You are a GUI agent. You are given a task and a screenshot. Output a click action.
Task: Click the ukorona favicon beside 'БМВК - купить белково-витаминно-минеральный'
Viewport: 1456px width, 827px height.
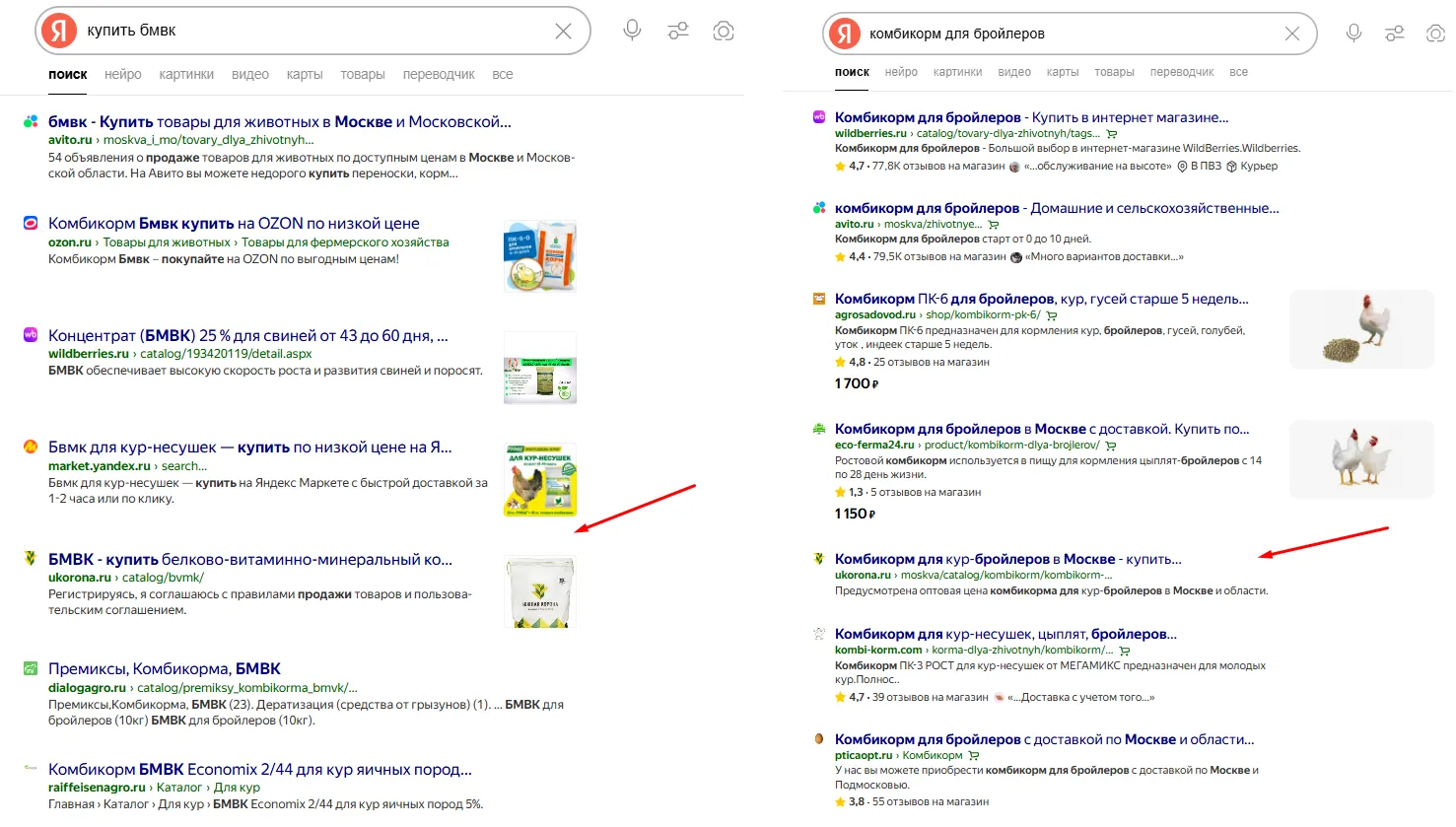pos(31,558)
